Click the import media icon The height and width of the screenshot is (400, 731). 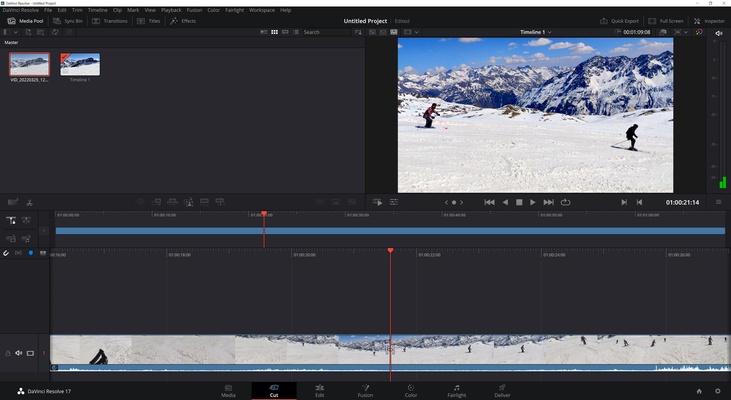coord(28,32)
